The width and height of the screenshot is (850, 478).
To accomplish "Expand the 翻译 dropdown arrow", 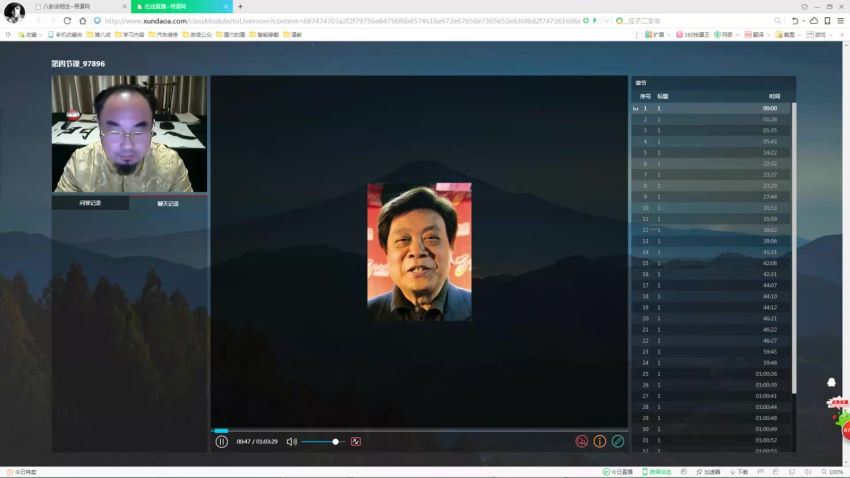I will click(x=768, y=35).
